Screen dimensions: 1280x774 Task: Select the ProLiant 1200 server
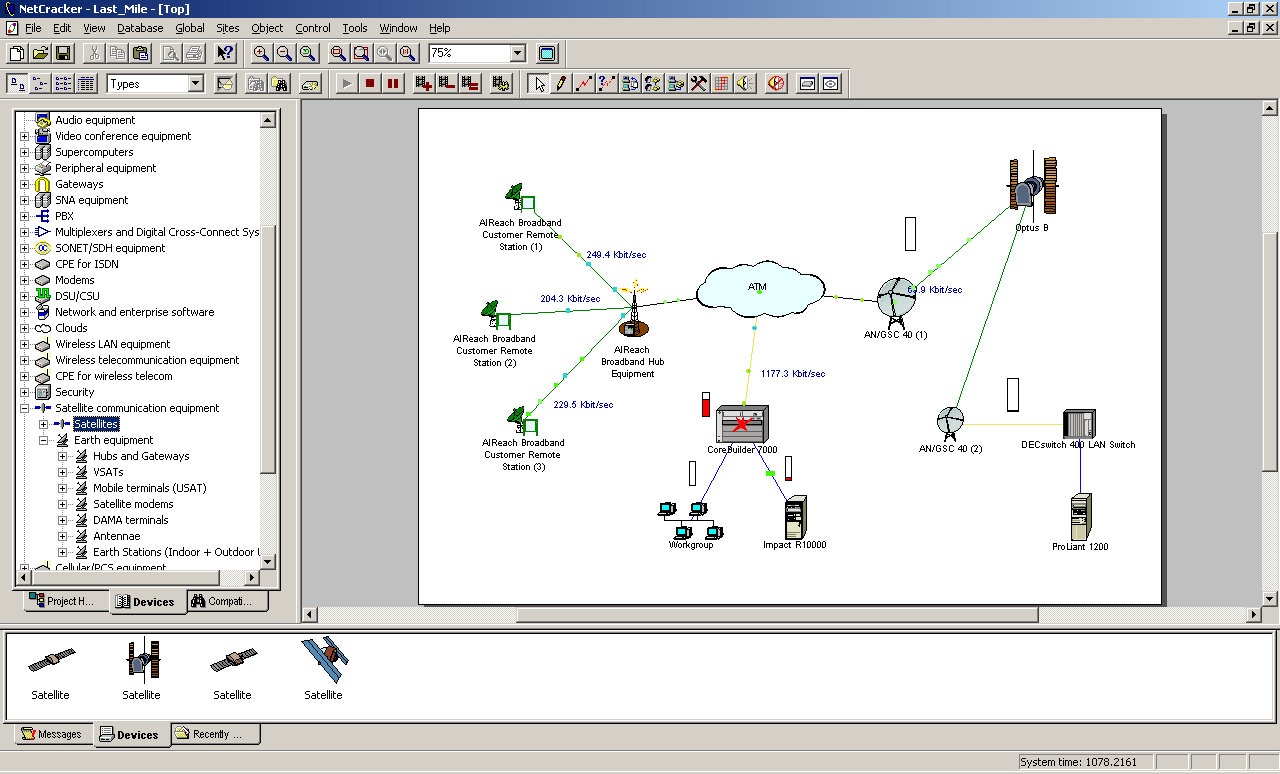pyautogui.click(x=1080, y=517)
